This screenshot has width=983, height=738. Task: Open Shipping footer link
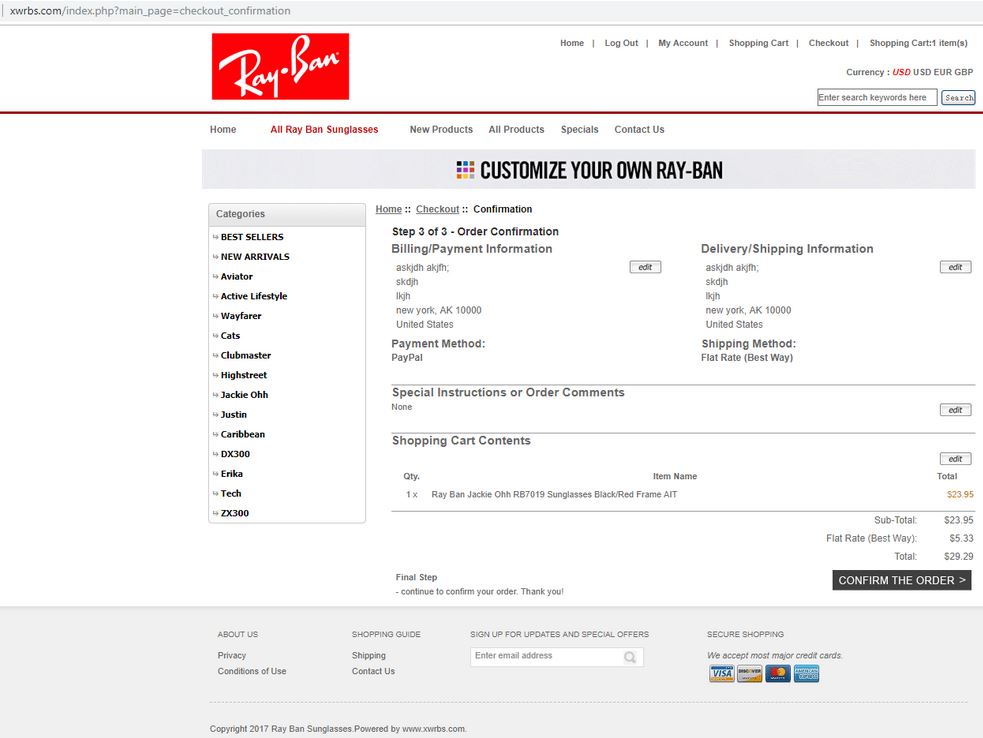pyautogui.click(x=369, y=655)
